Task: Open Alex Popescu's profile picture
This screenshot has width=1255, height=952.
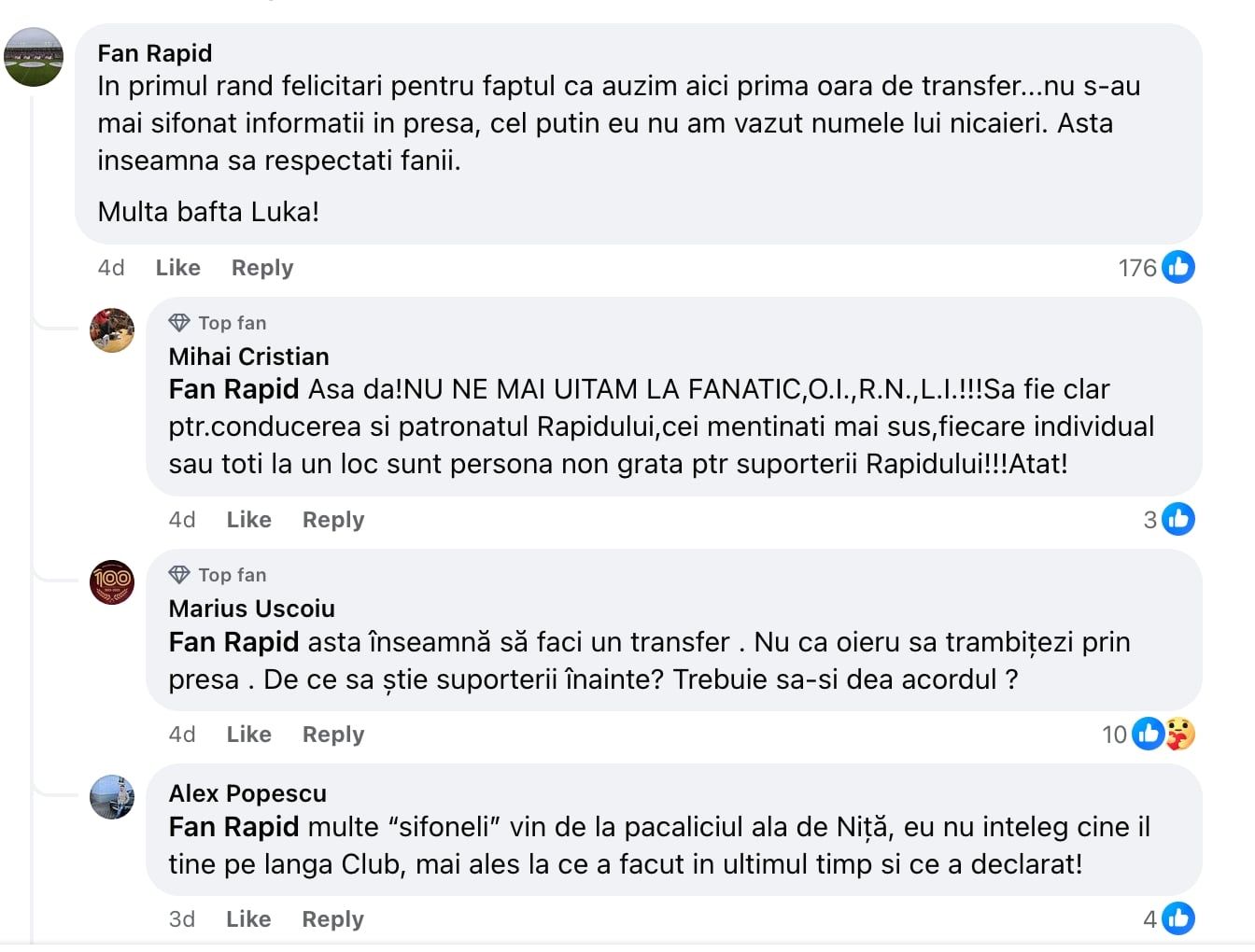Action: coord(112,798)
